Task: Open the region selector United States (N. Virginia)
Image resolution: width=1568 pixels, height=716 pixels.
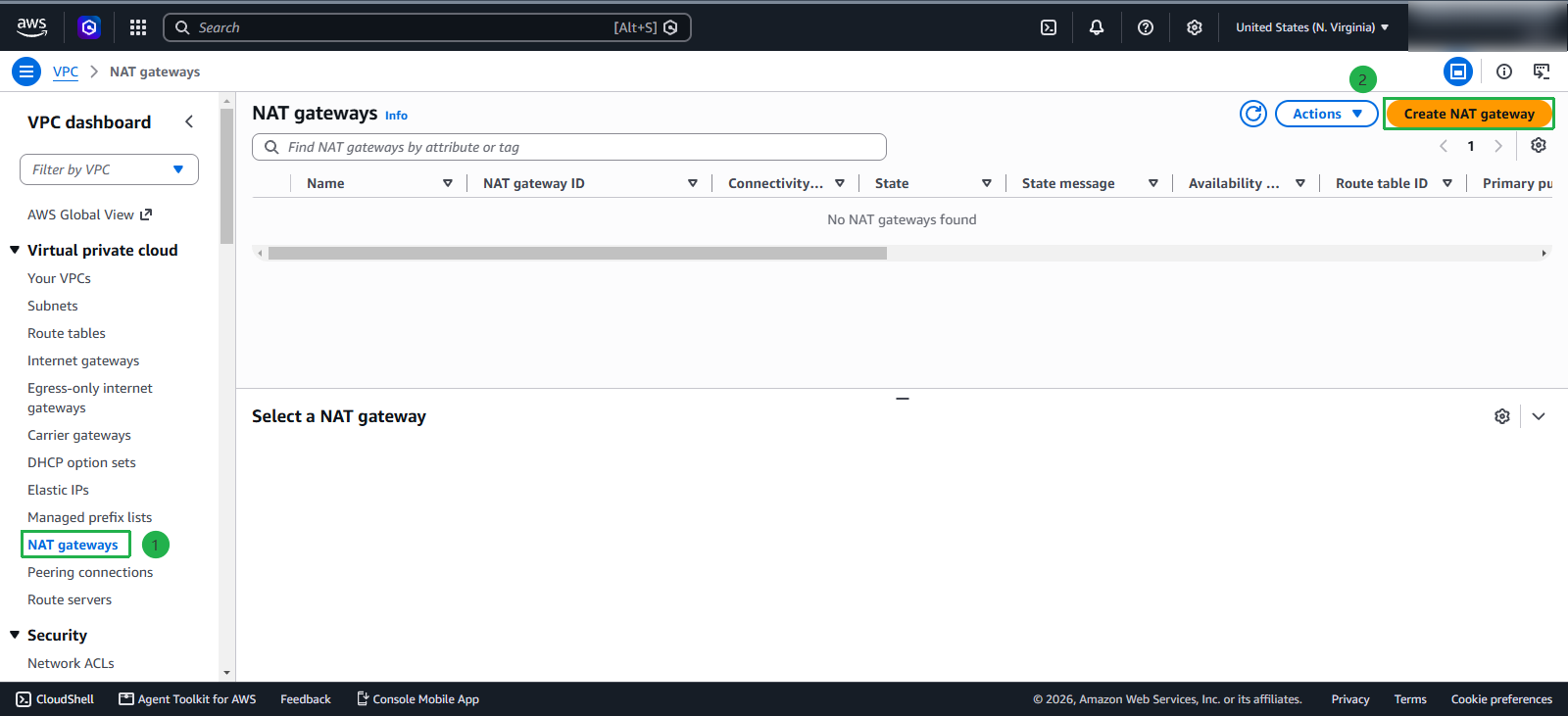Action: (1312, 27)
